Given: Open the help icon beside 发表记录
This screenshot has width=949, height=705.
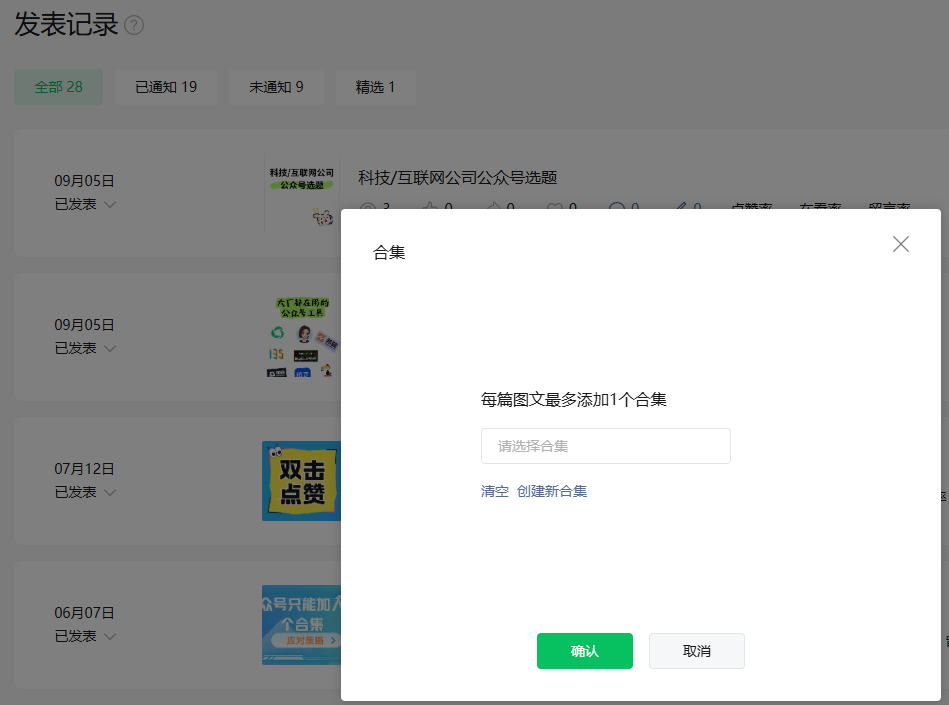Looking at the screenshot, I should click(x=134, y=25).
